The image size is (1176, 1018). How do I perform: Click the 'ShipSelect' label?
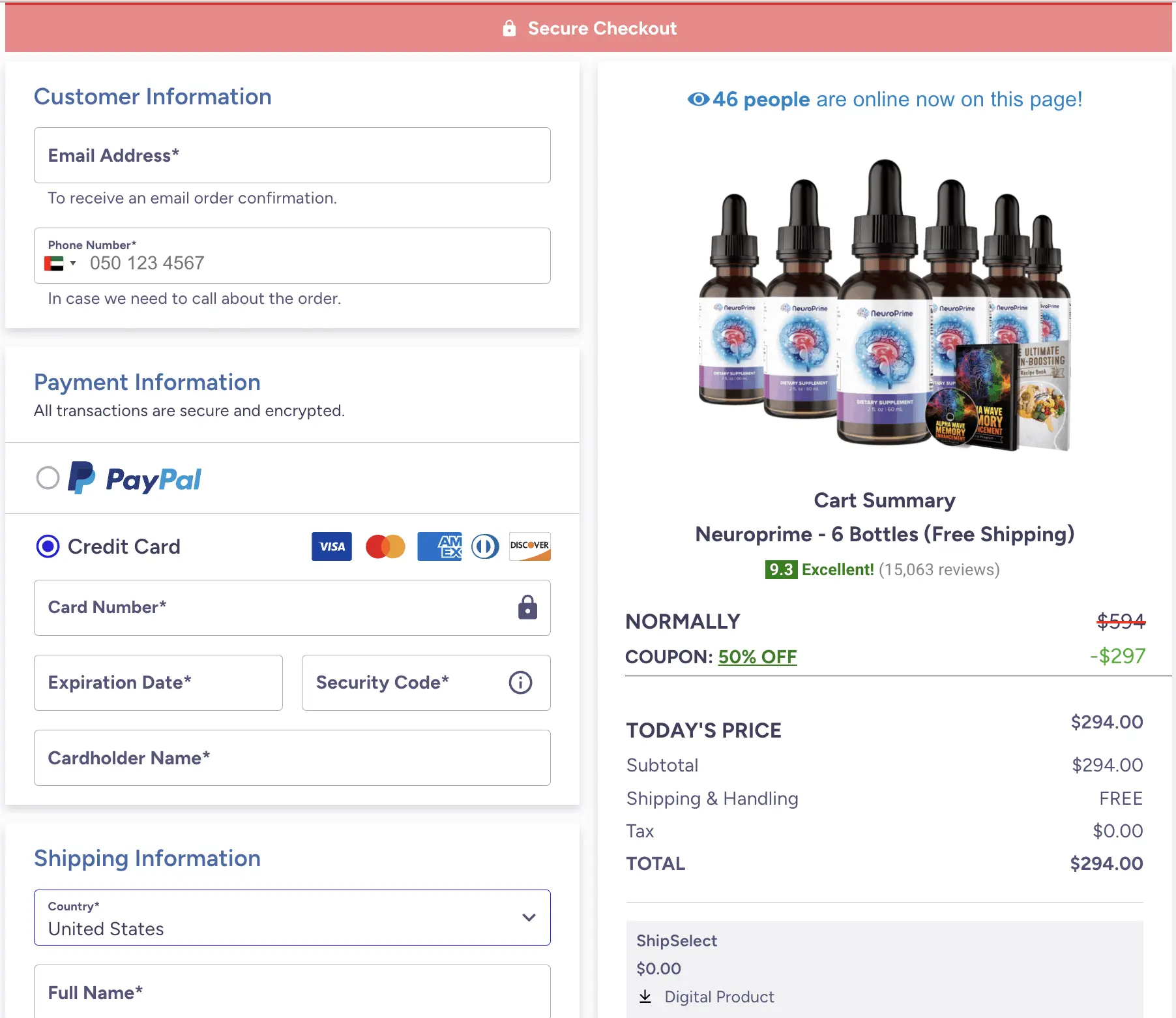[x=677, y=940]
